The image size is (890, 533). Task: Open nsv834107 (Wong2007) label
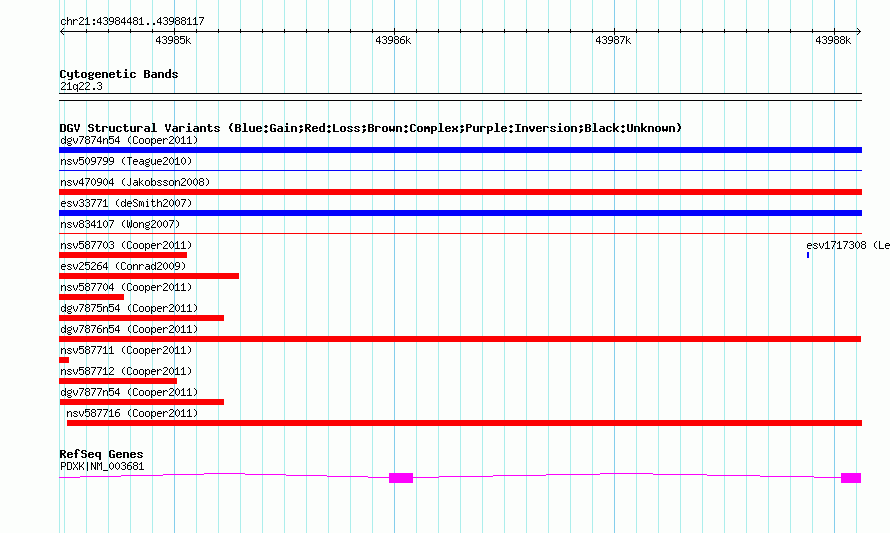coord(120,224)
